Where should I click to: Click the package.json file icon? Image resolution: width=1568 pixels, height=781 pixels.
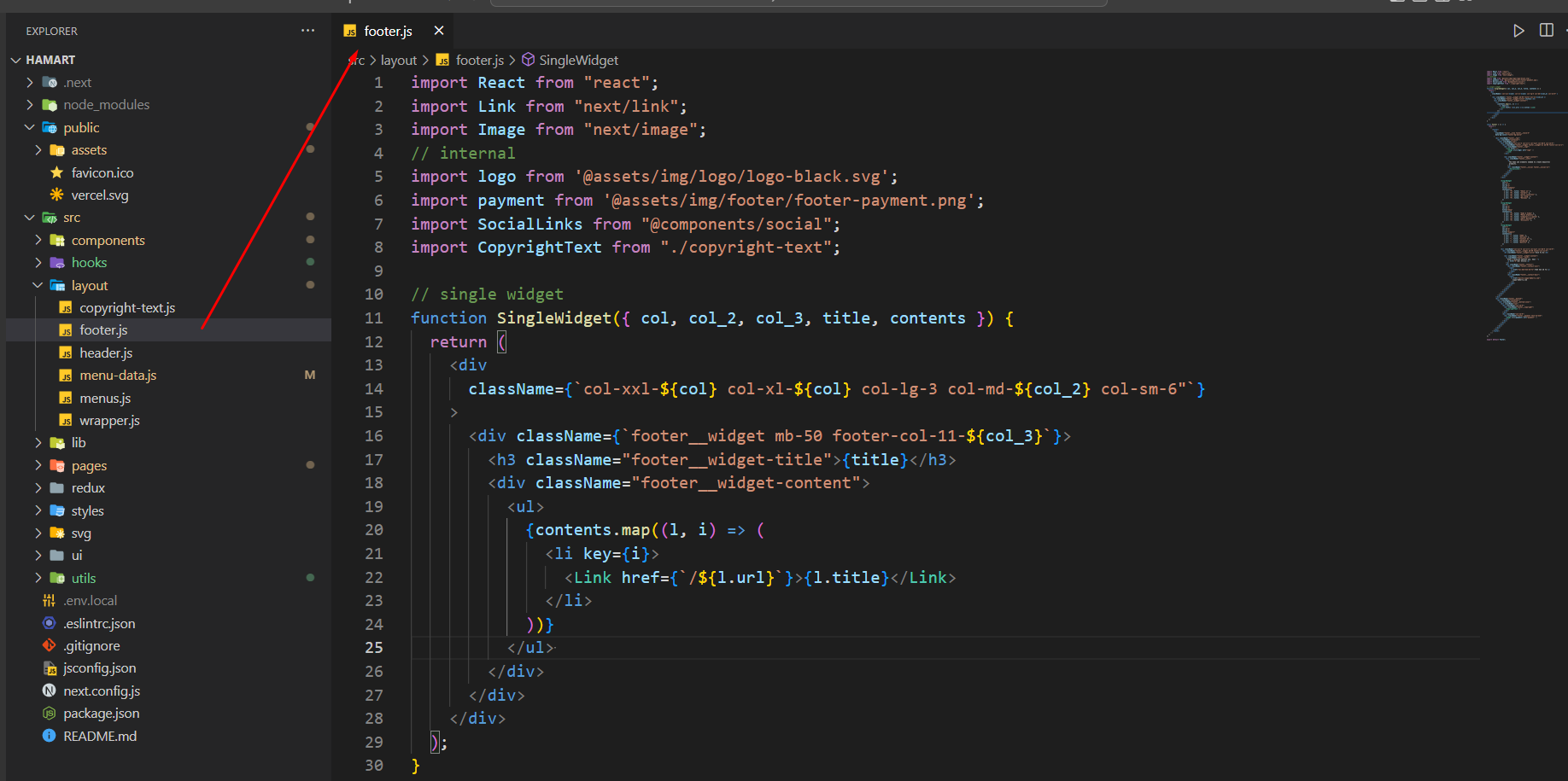pos(49,713)
